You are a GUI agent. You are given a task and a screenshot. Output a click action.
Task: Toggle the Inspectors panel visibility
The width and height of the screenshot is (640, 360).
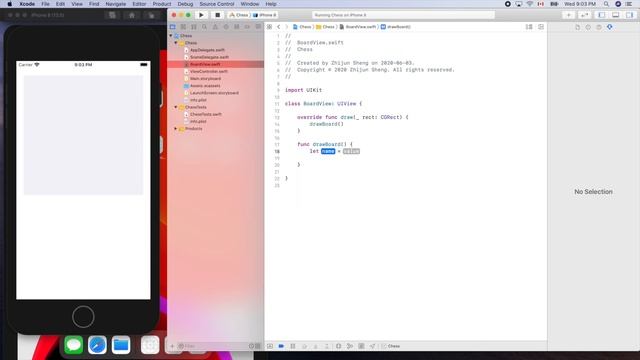coord(630,15)
